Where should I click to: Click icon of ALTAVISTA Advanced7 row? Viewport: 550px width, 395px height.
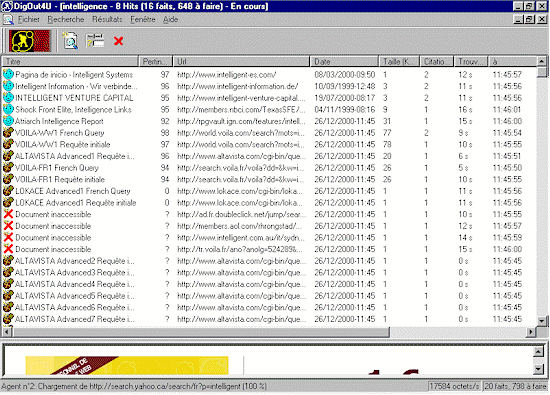point(8,319)
